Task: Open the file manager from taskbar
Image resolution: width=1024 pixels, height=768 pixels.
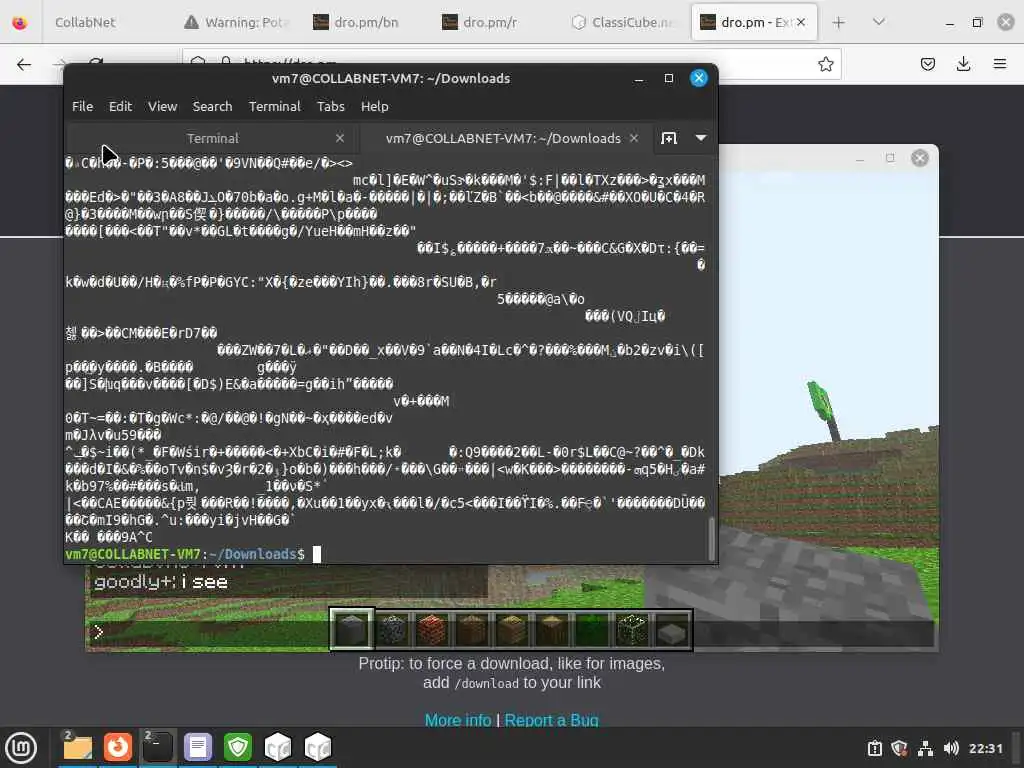Action: point(77,748)
